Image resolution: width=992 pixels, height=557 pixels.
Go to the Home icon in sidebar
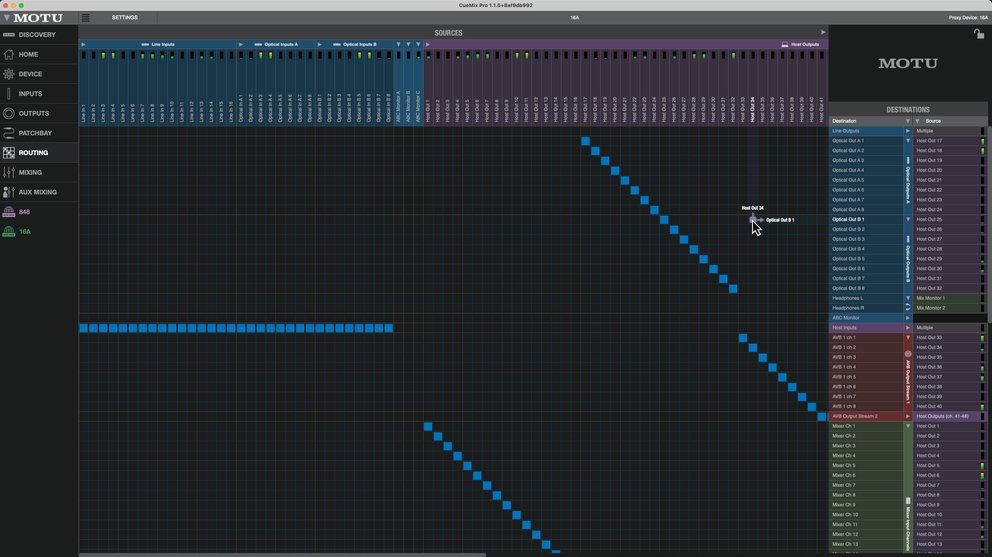pos(8,54)
